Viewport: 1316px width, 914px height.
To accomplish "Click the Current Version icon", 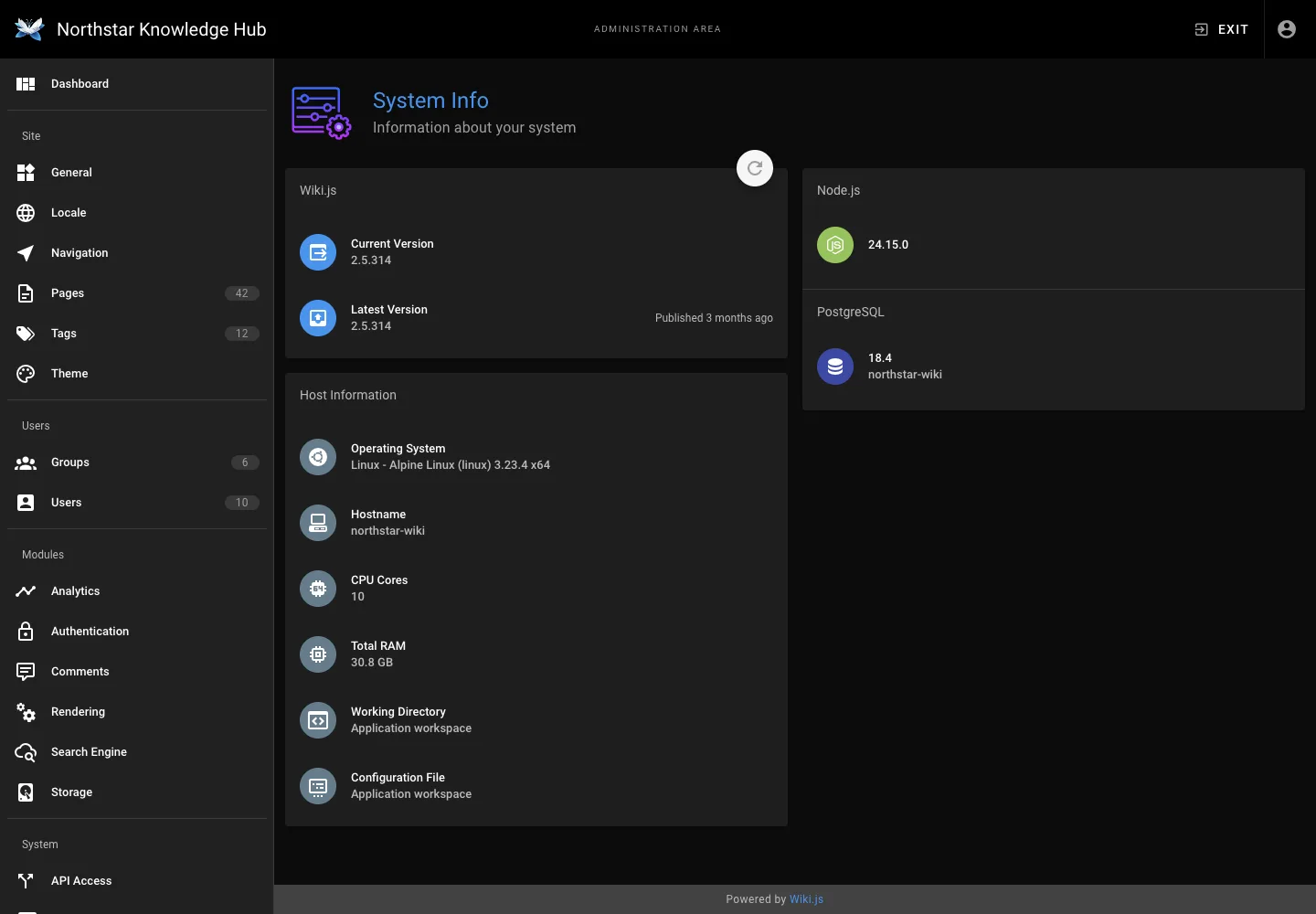I will click(x=318, y=252).
